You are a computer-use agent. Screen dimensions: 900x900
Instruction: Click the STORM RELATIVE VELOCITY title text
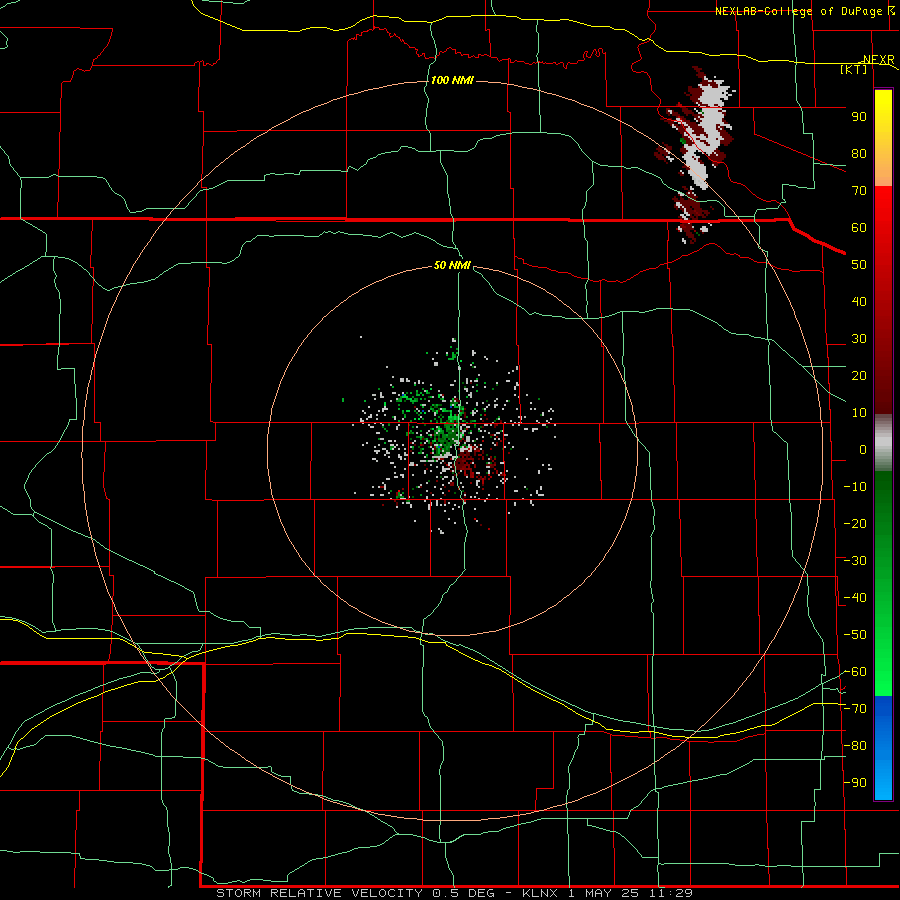point(321,893)
